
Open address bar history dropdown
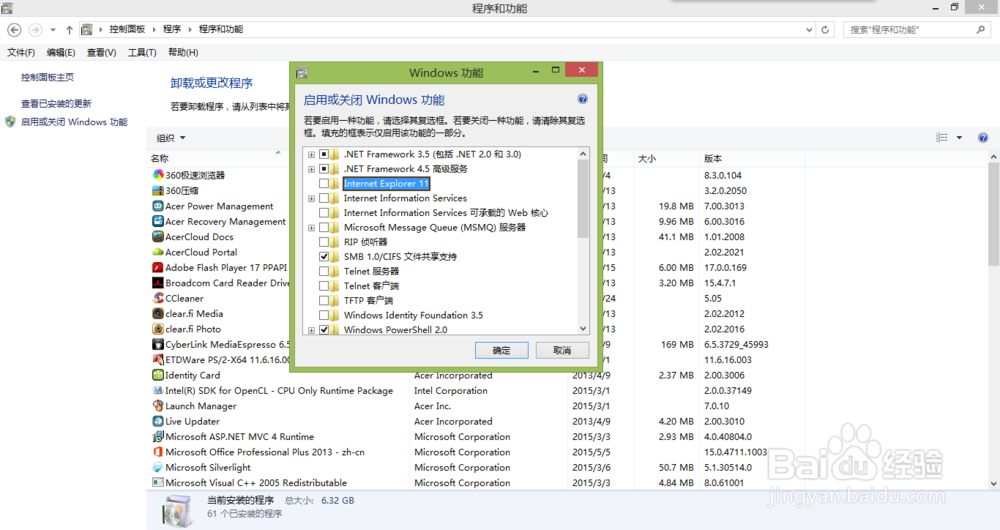[809, 29]
